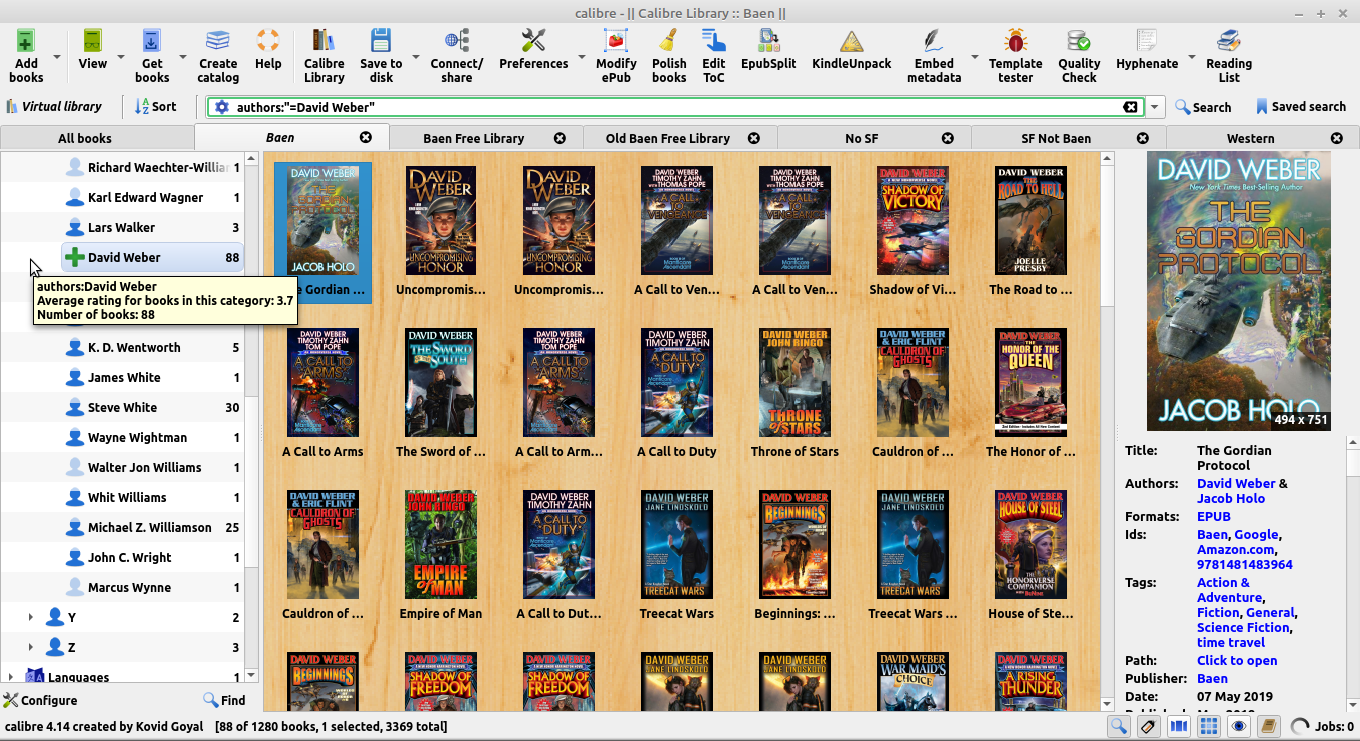
Task: Open Jacob Holo author link
Action: pos(1231,498)
